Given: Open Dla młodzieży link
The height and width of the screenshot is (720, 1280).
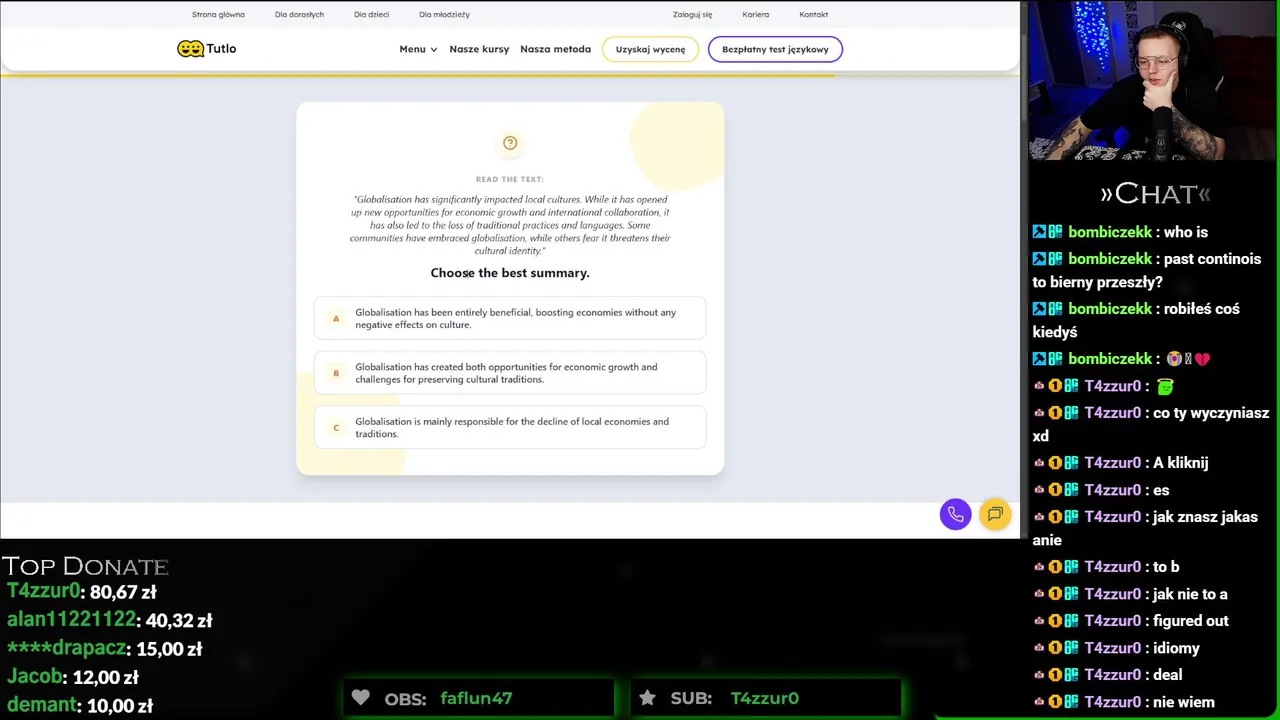Looking at the screenshot, I should click(444, 15).
